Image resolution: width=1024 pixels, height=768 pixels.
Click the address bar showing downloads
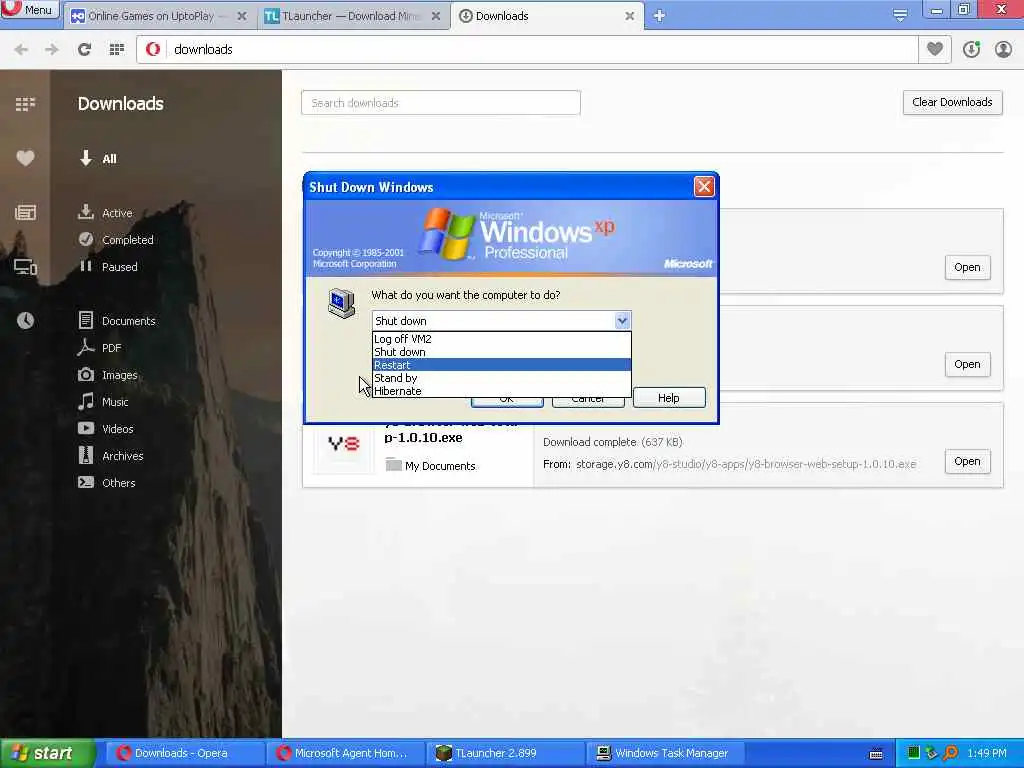pyautogui.click(x=527, y=49)
